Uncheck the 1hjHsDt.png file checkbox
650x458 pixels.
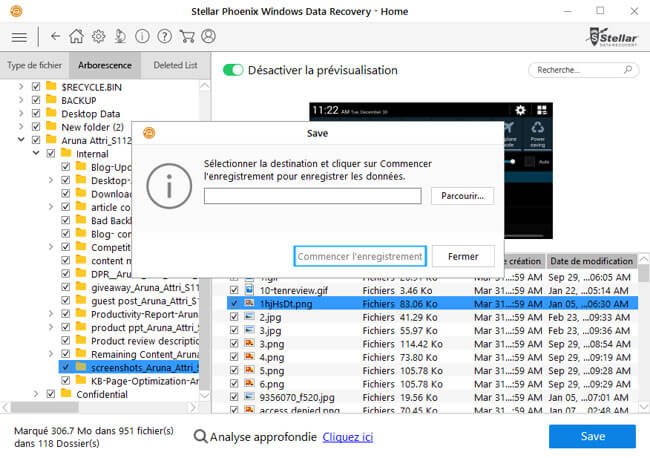(234, 302)
